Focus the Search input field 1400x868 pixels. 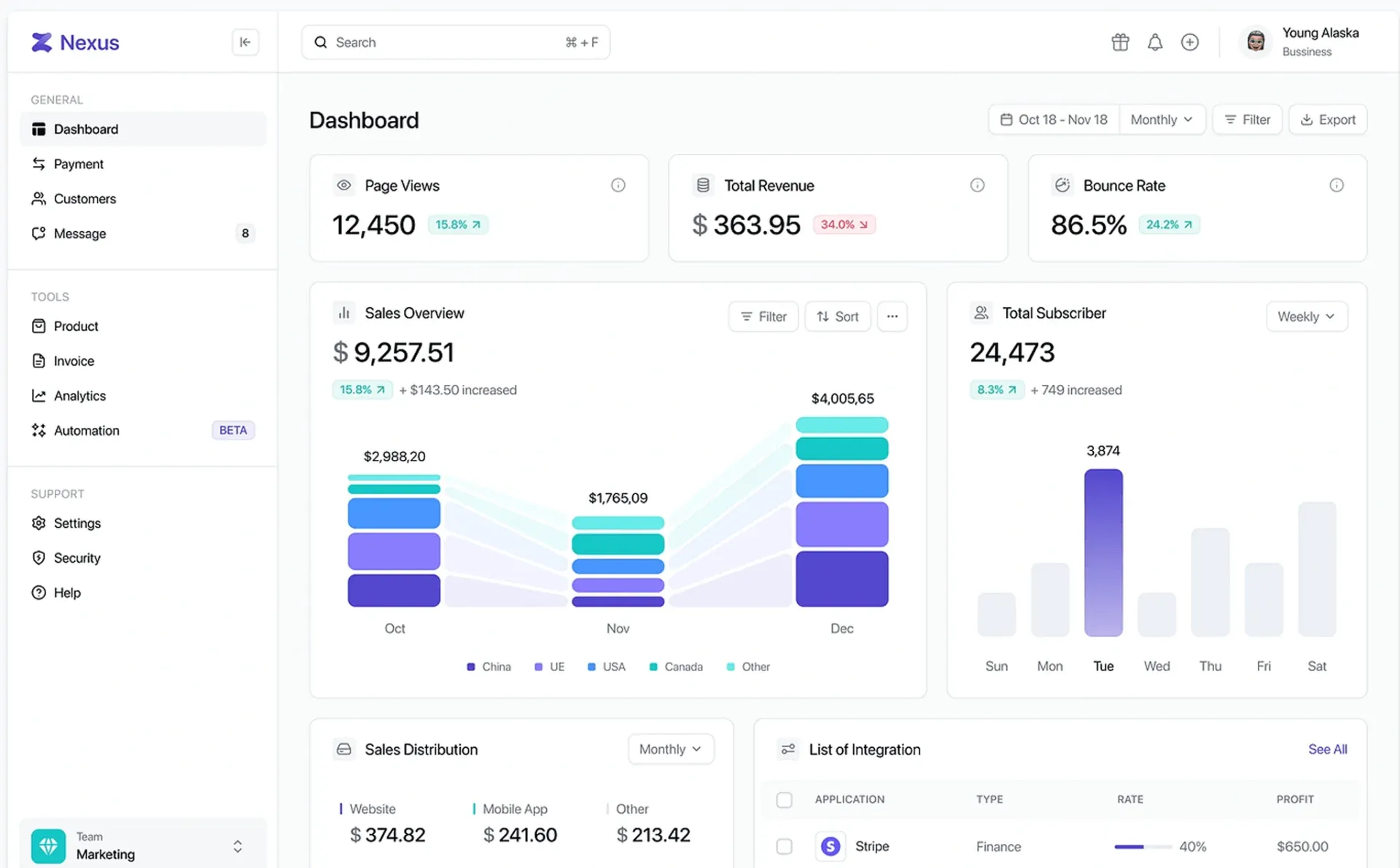[445, 42]
